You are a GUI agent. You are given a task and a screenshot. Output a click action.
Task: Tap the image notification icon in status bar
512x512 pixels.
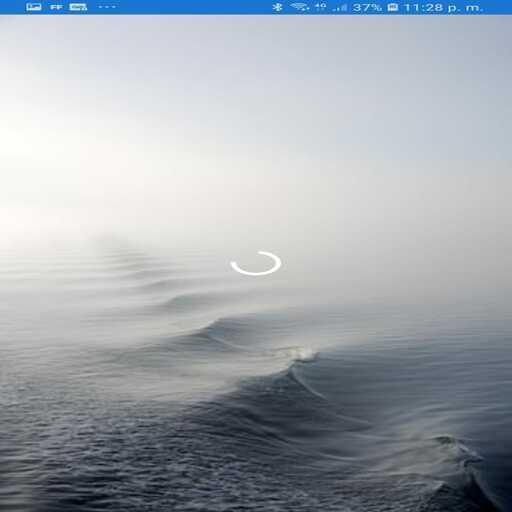click(x=34, y=7)
